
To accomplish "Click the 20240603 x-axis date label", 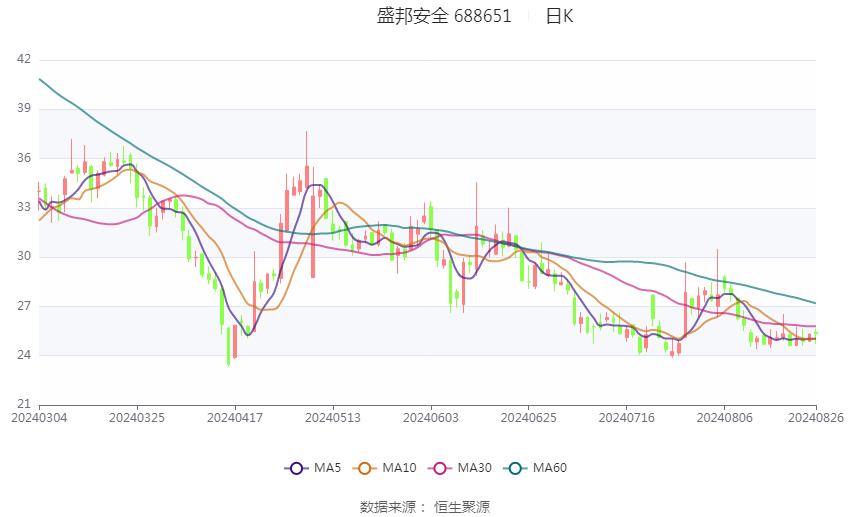I will click(x=430, y=418).
